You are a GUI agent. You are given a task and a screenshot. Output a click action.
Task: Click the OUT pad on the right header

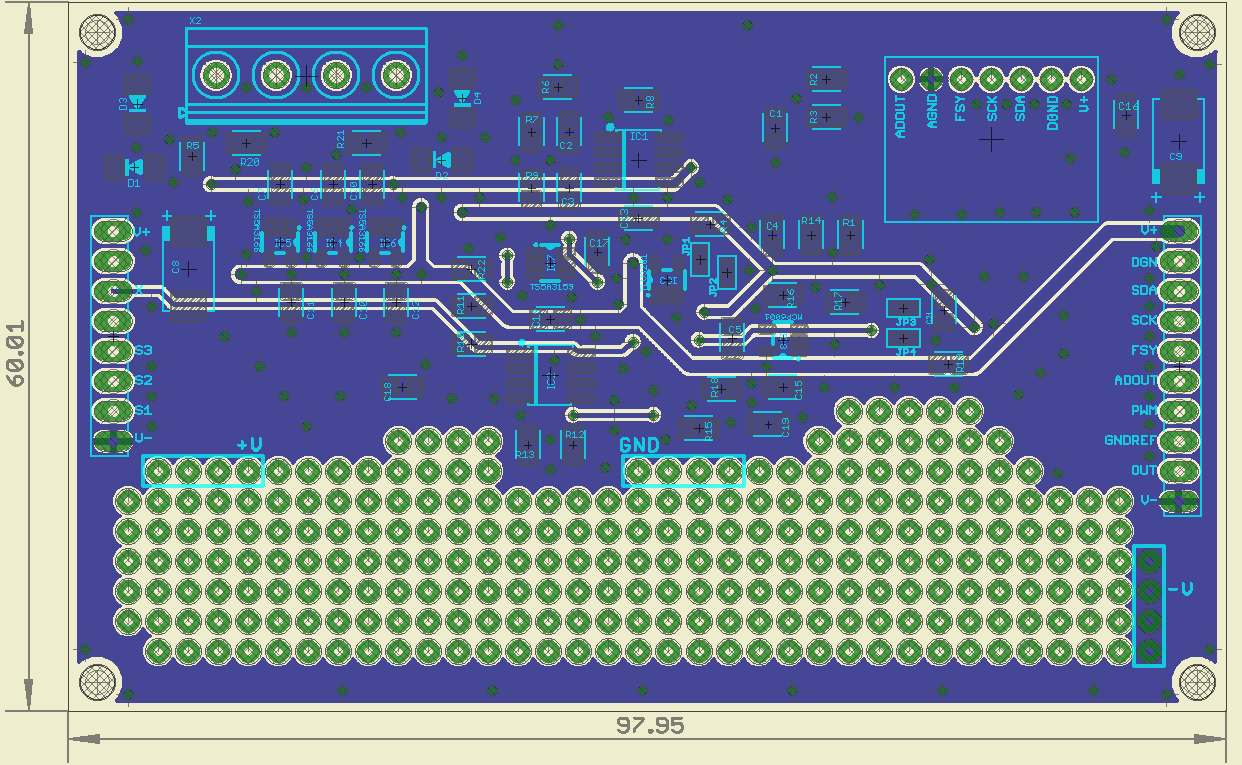[x=1179, y=470]
